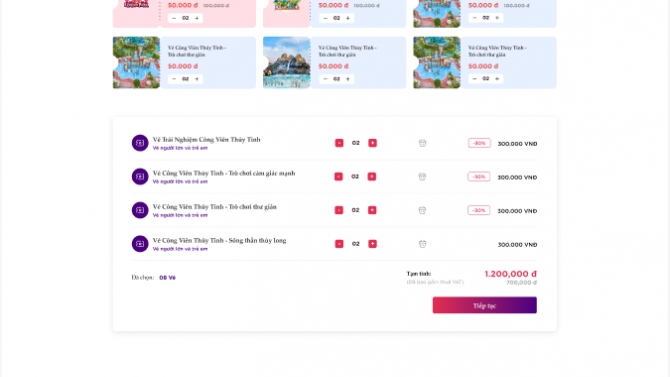Image resolution: width=670 pixels, height=377 pixels.
Task: Click 'Vé người lớn và trẻ em' under Sóng thần thủy long
Action: (180, 249)
